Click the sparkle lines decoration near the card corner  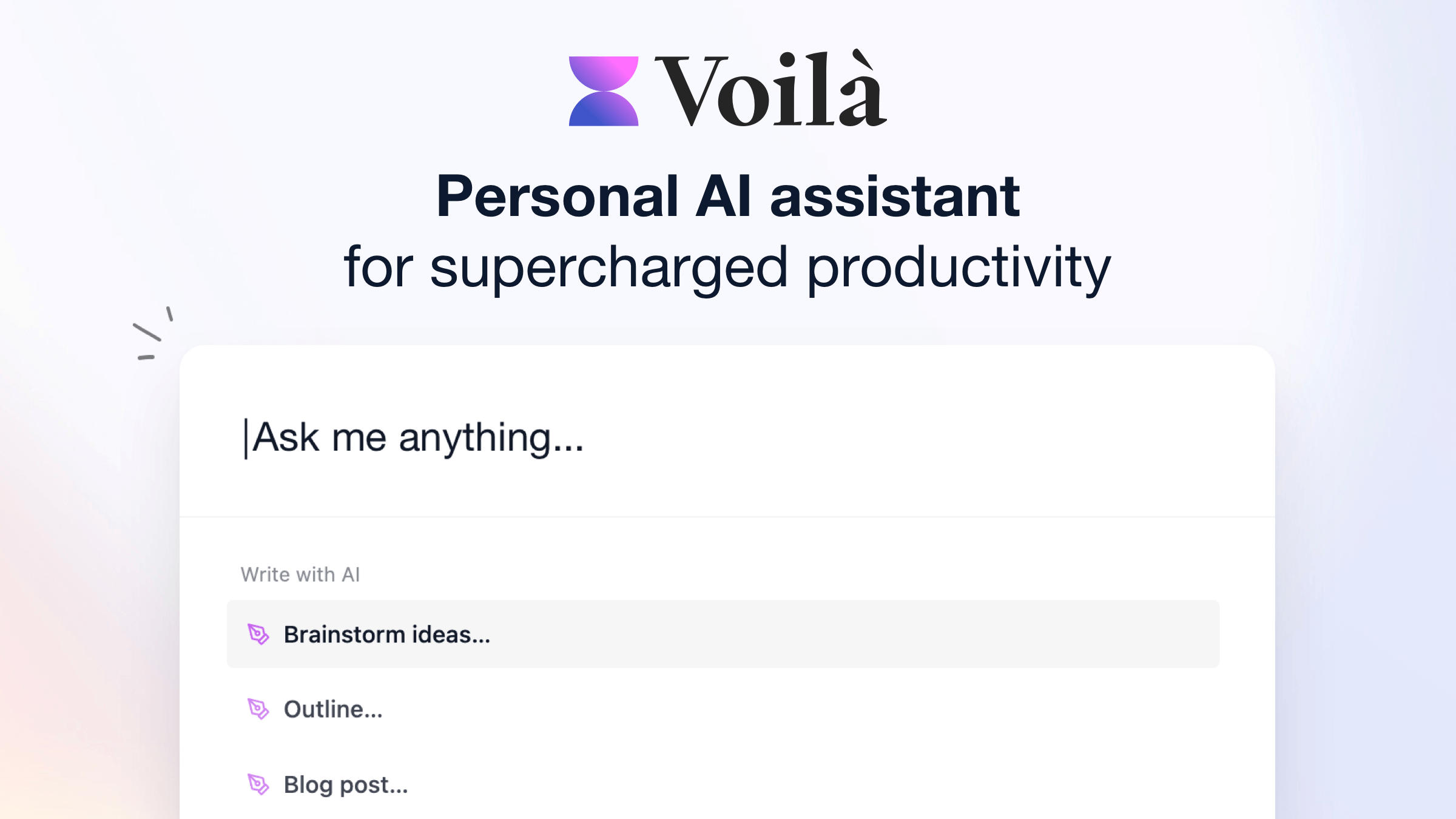point(151,334)
